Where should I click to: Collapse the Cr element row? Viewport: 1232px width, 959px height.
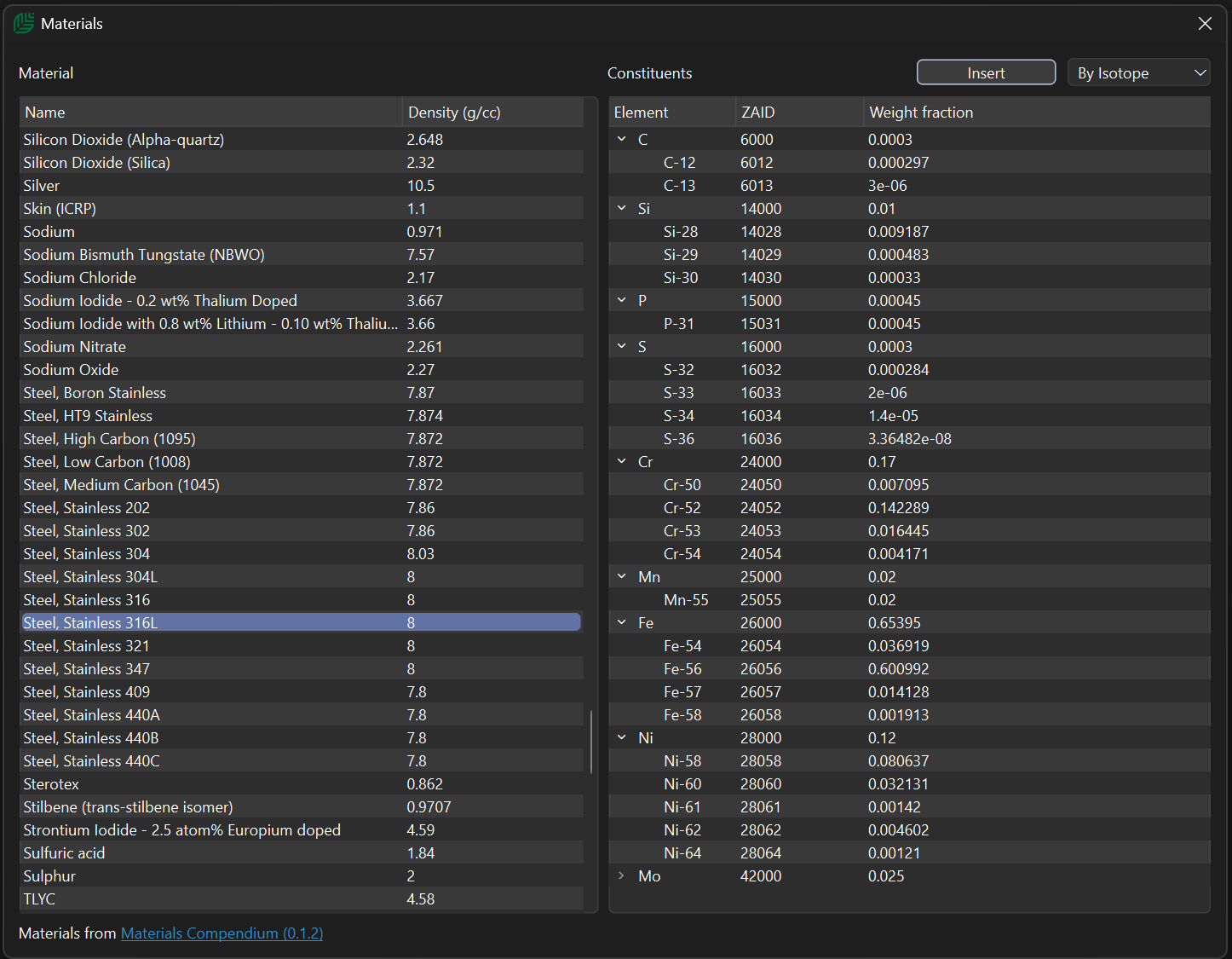tap(622, 461)
